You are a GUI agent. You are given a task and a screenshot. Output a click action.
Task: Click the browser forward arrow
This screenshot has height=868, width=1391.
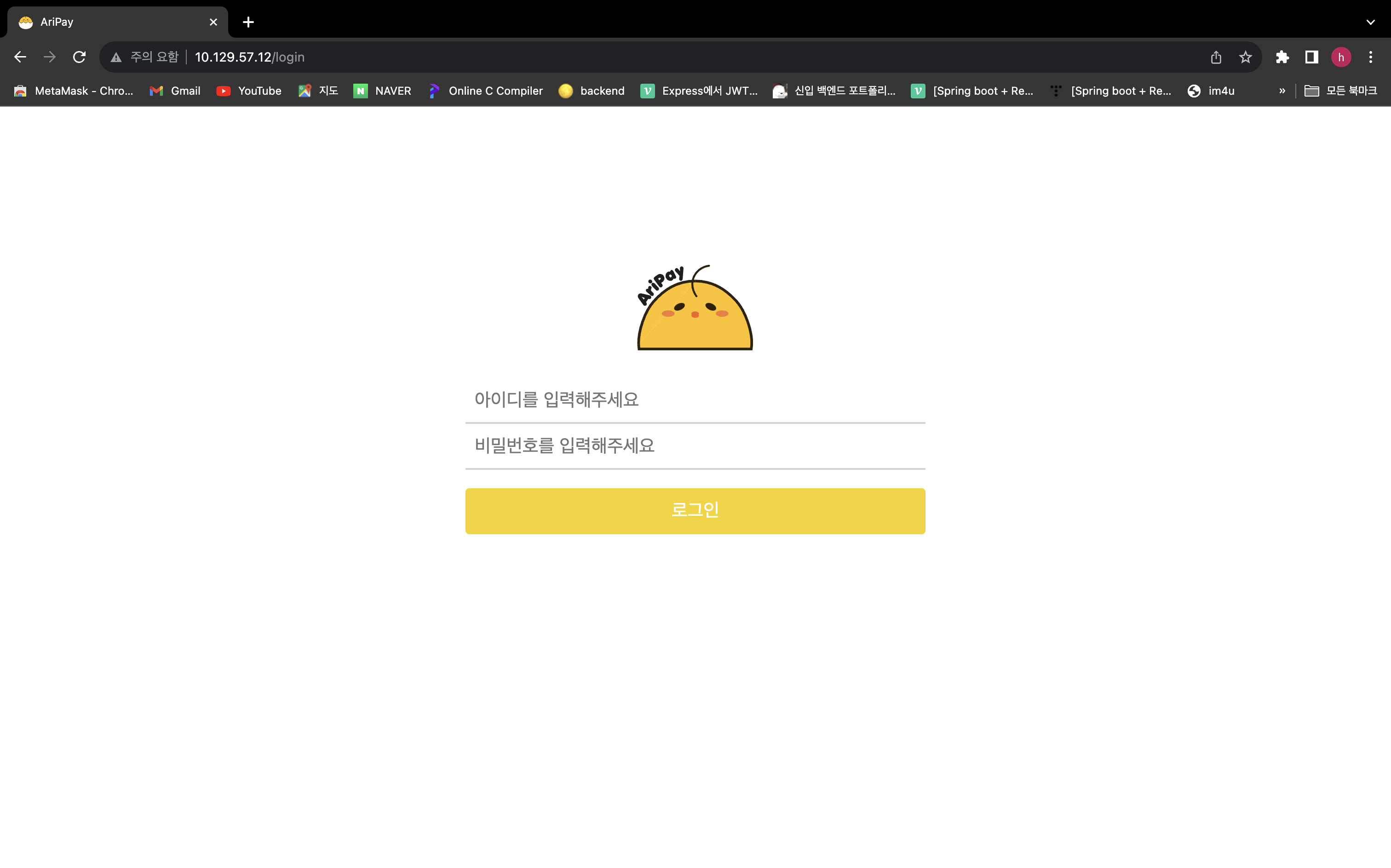(x=50, y=57)
